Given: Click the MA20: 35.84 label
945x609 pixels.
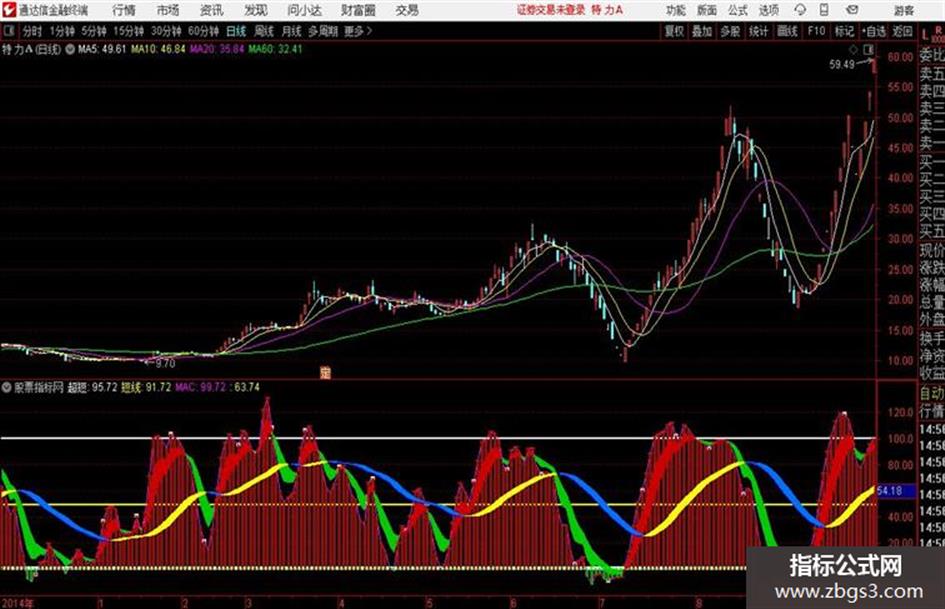Looking at the screenshot, I should (217, 49).
